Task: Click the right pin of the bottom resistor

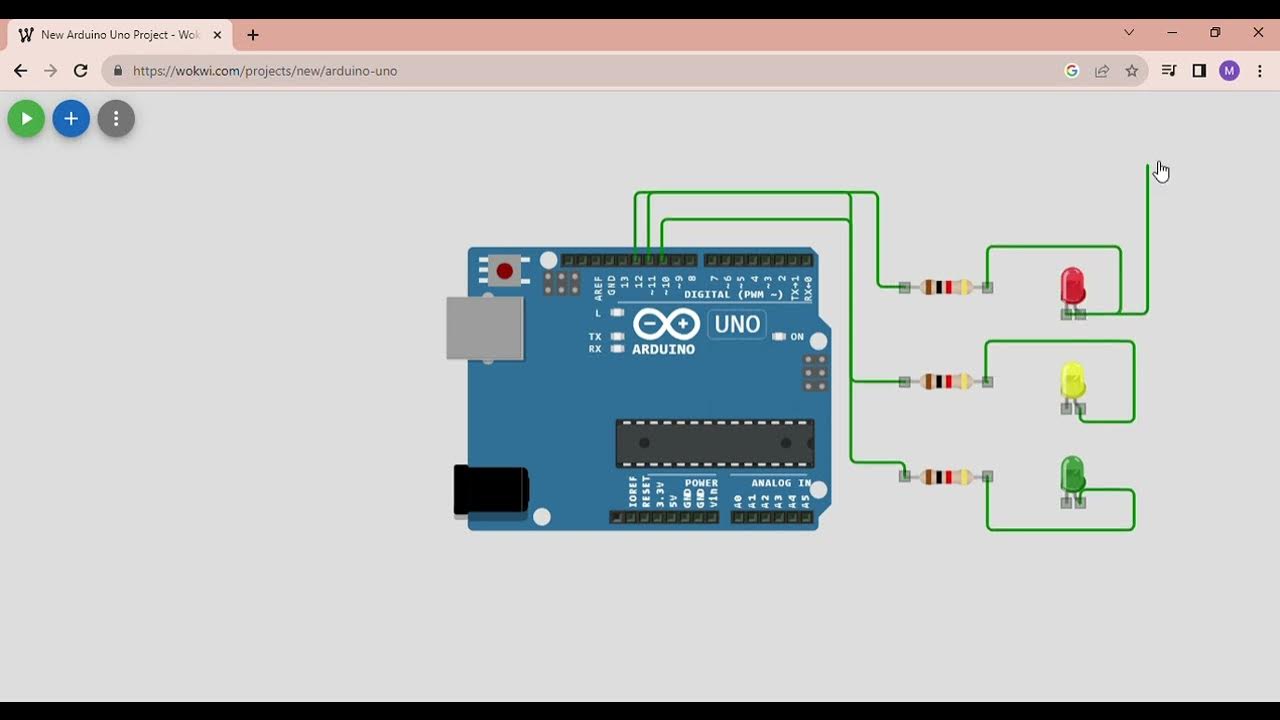Action: [987, 476]
